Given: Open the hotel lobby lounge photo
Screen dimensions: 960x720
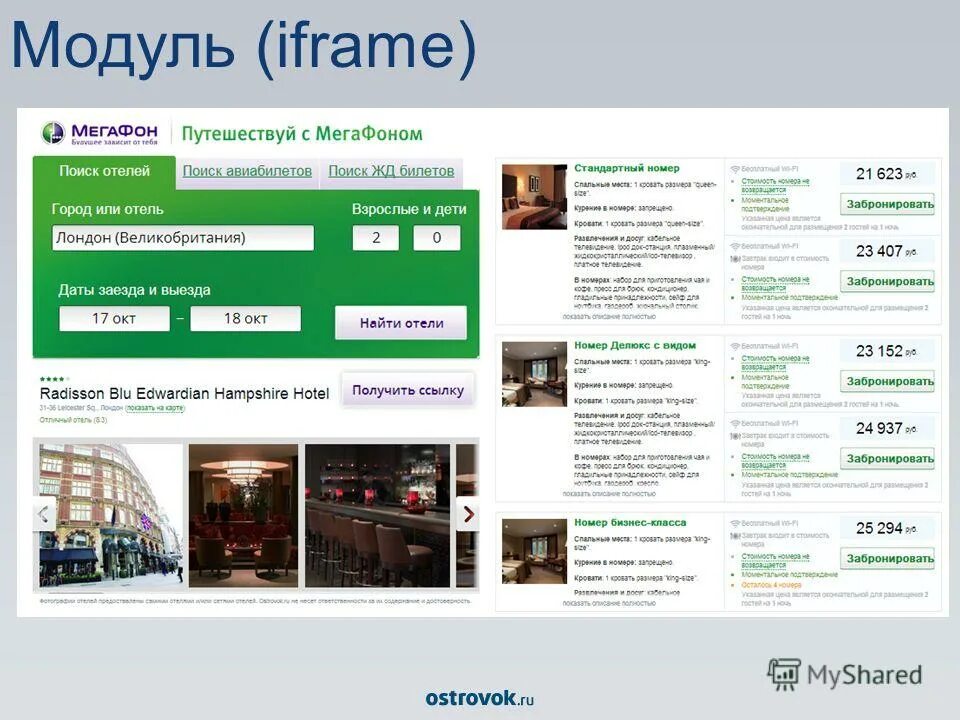Looking at the screenshot, I should pos(243,516).
